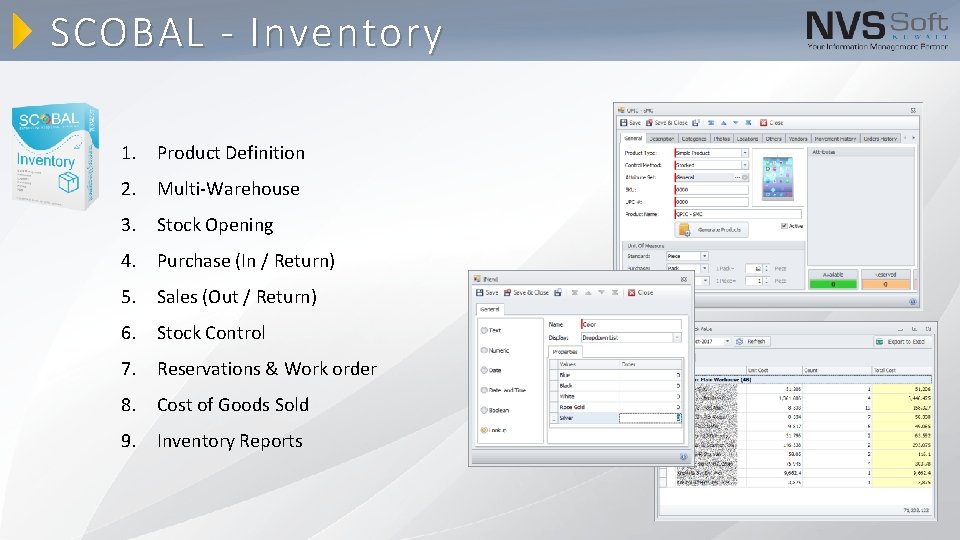Click help icon at product window bottom

tap(912, 302)
